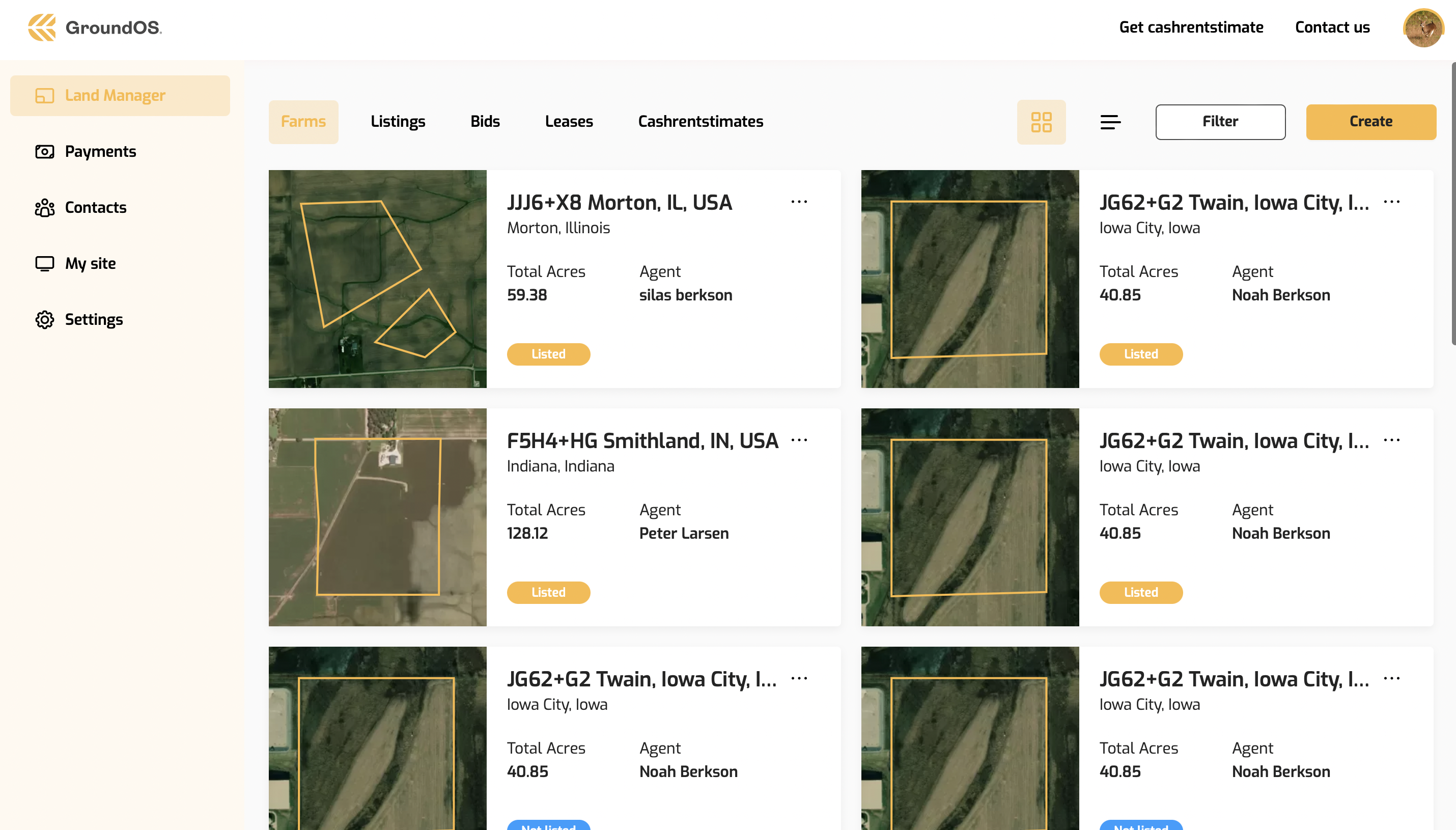Open the Filter button
The image size is (1456, 830).
point(1219,121)
